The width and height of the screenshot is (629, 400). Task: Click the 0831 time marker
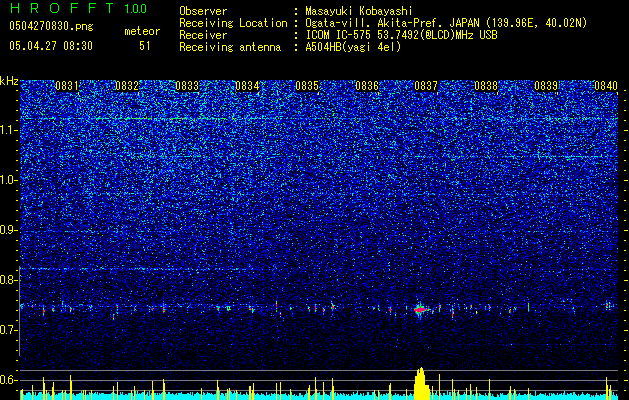(x=67, y=86)
